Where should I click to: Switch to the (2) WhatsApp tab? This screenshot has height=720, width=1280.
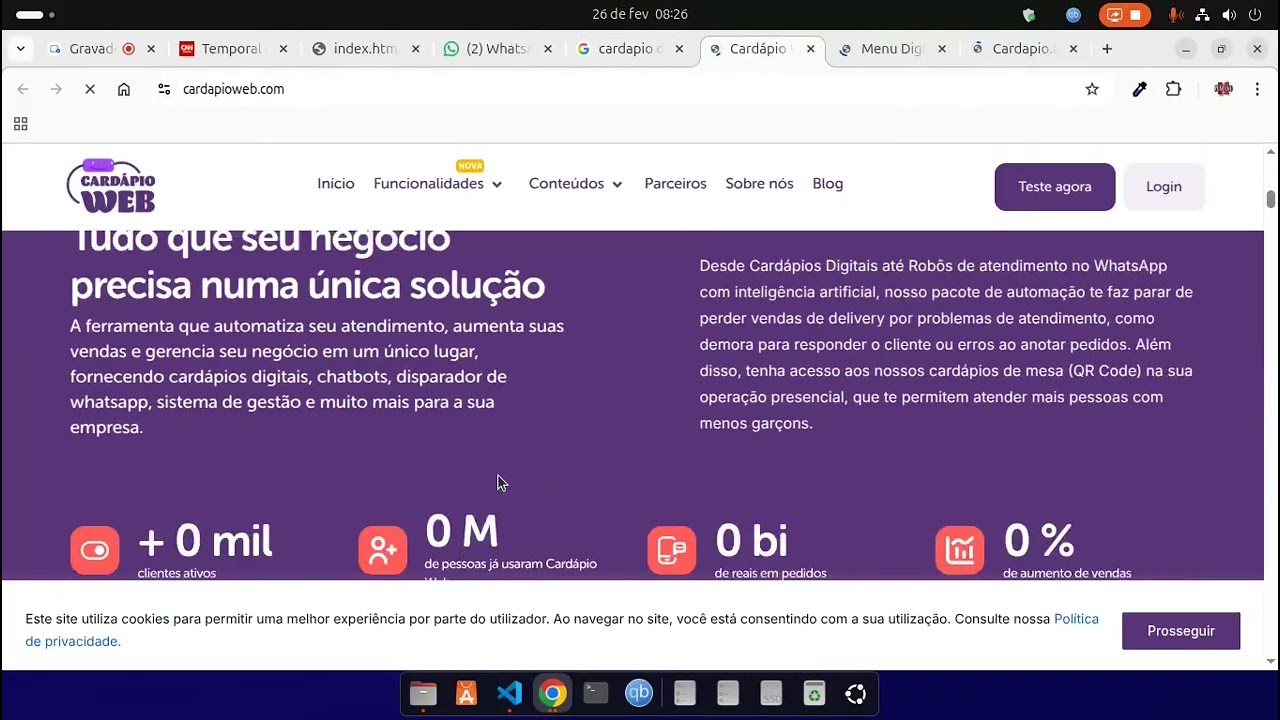tap(497, 48)
